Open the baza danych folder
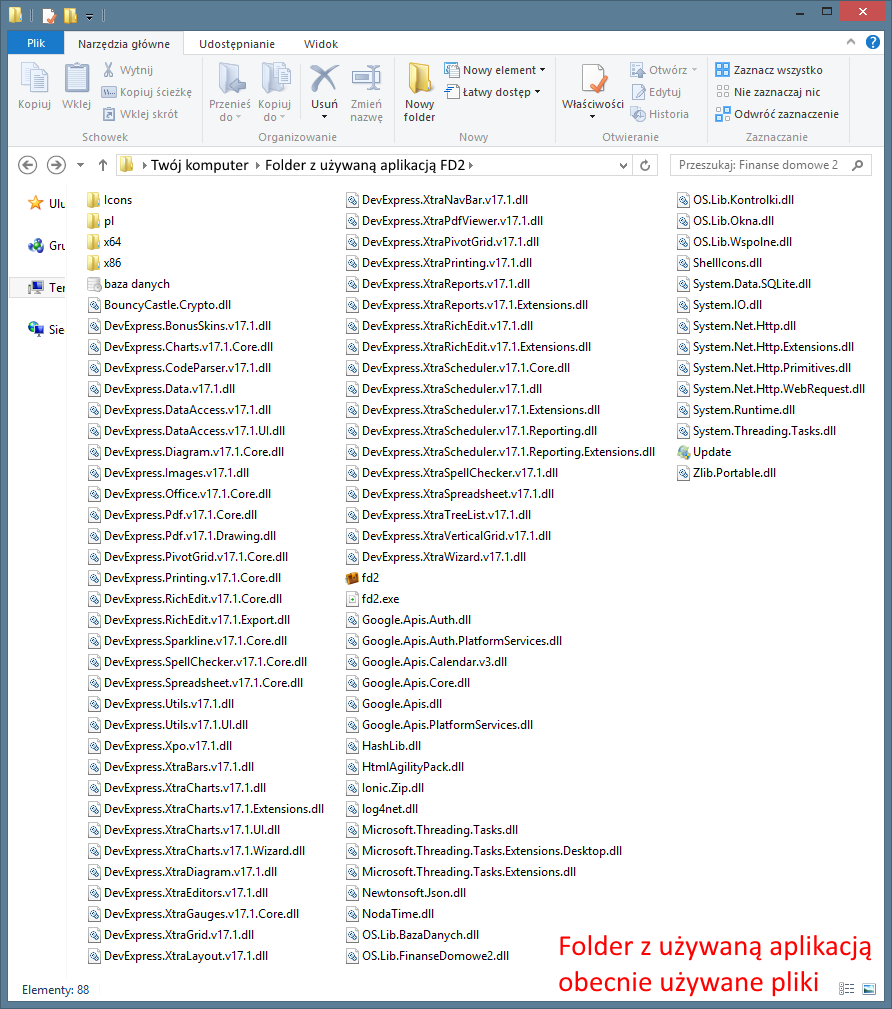 pyautogui.click(x=136, y=284)
